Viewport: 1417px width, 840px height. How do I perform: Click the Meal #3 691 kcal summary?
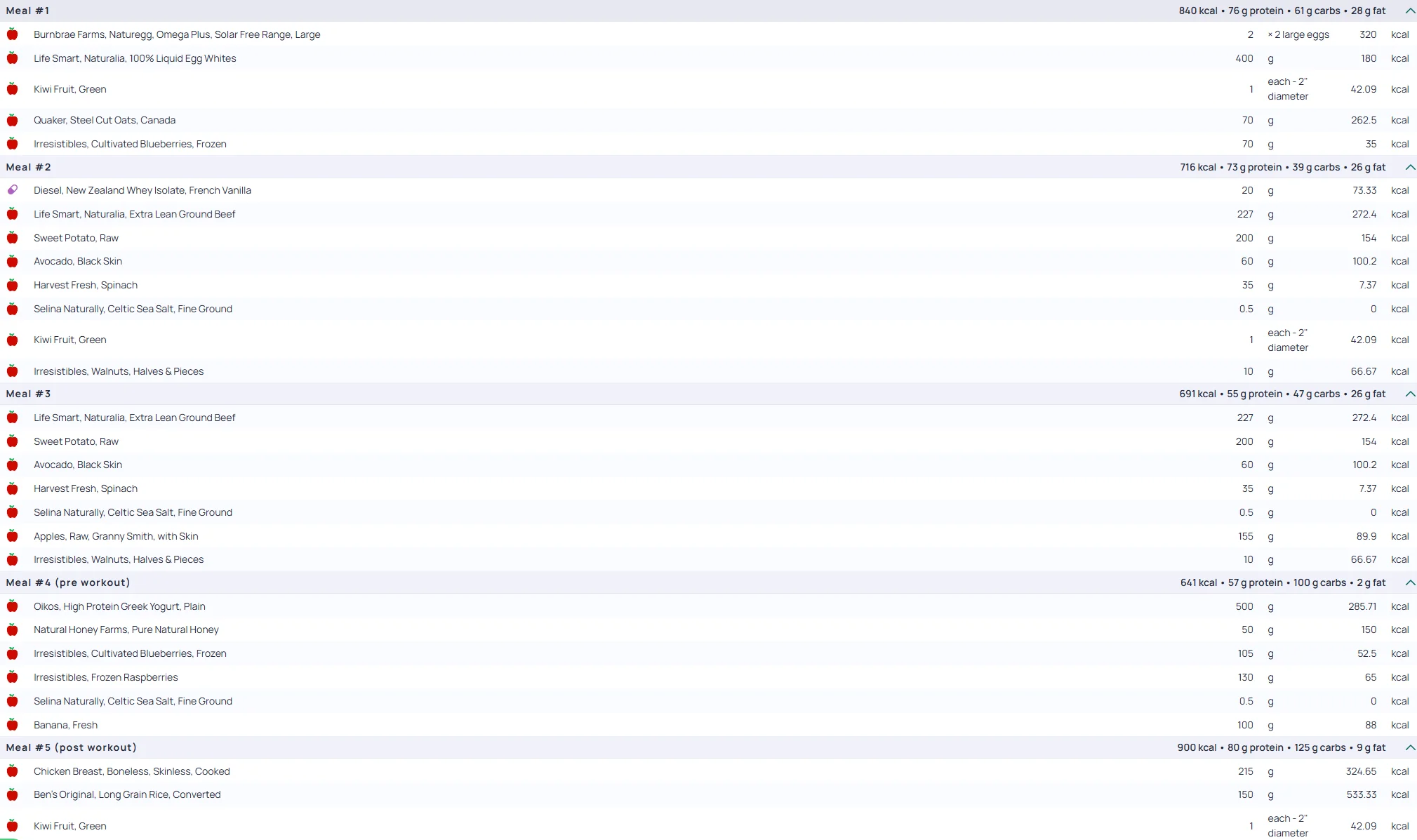click(x=1282, y=394)
